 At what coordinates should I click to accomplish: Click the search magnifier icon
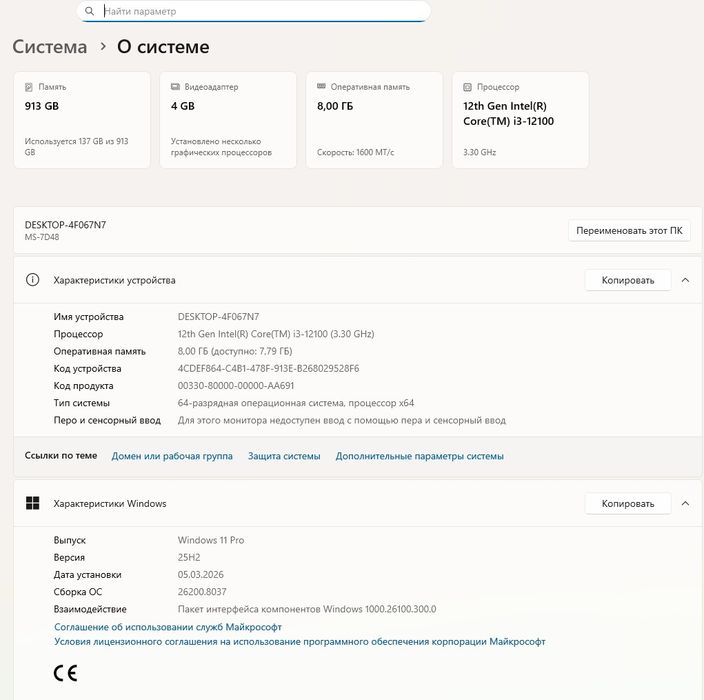[x=89, y=11]
